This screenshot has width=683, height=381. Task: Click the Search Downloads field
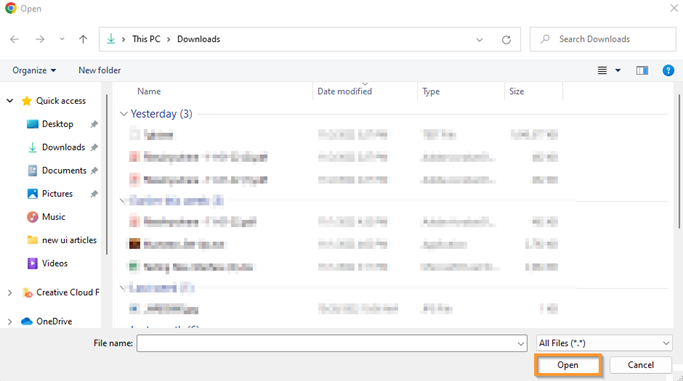(x=603, y=39)
